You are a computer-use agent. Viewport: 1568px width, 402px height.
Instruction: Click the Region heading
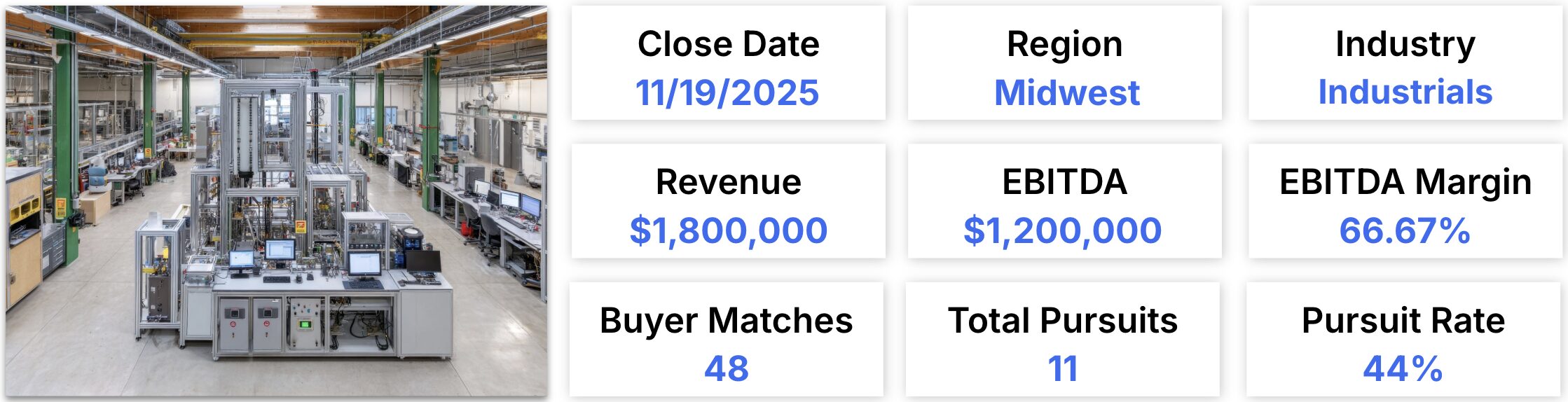click(x=1064, y=44)
